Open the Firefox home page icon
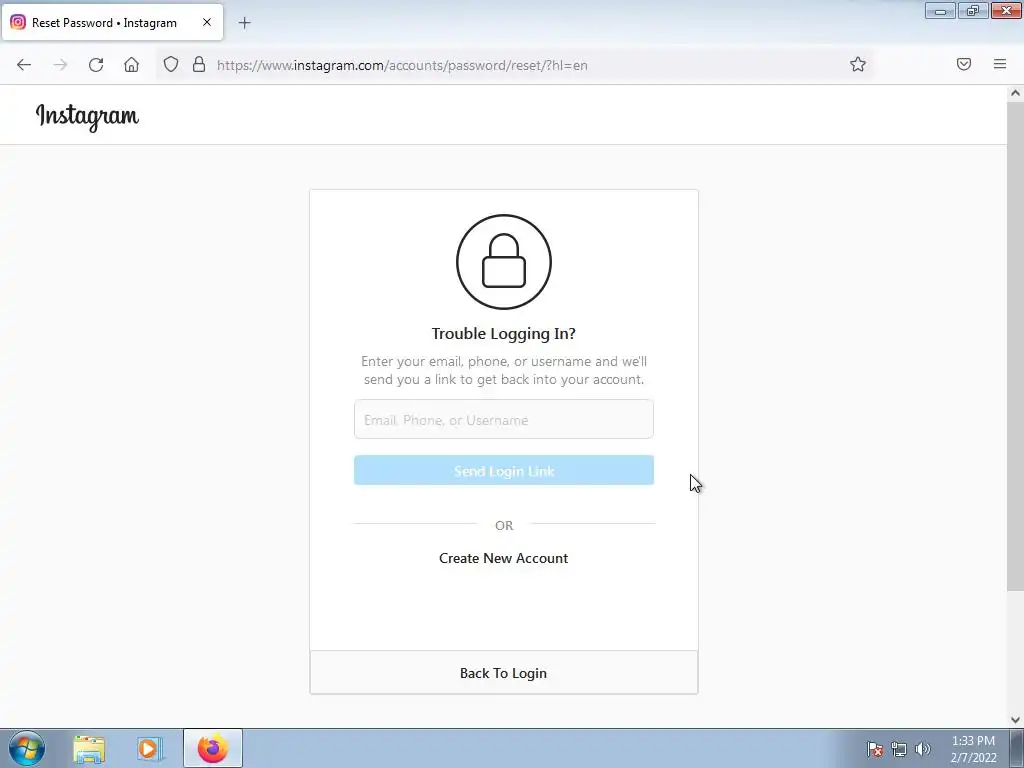This screenshot has width=1024, height=768. pos(131,65)
